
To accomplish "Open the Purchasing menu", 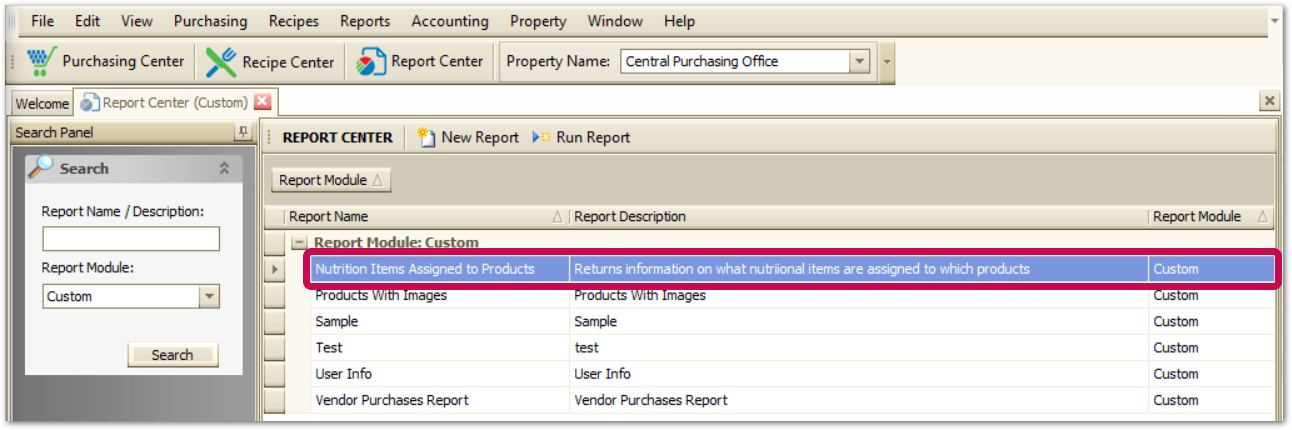I will coord(210,21).
